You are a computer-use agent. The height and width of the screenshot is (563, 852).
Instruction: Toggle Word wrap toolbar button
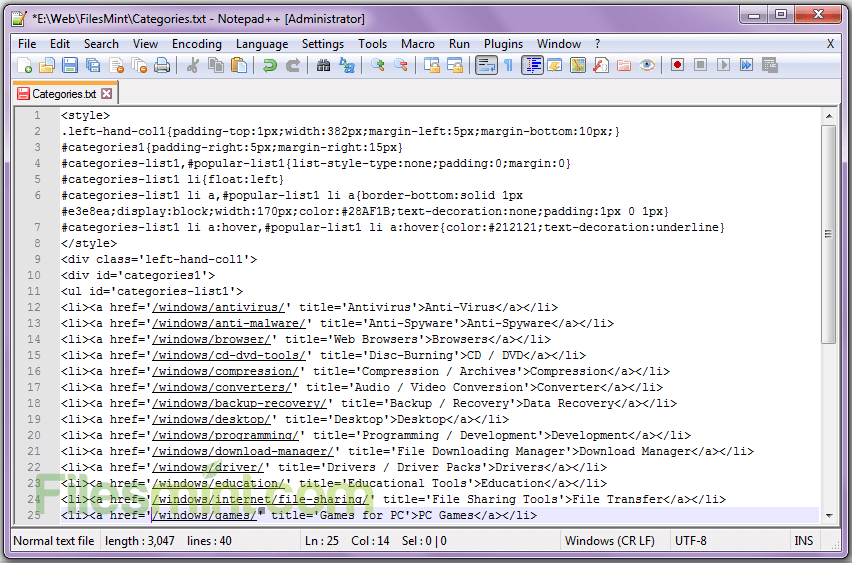pos(486,65)
